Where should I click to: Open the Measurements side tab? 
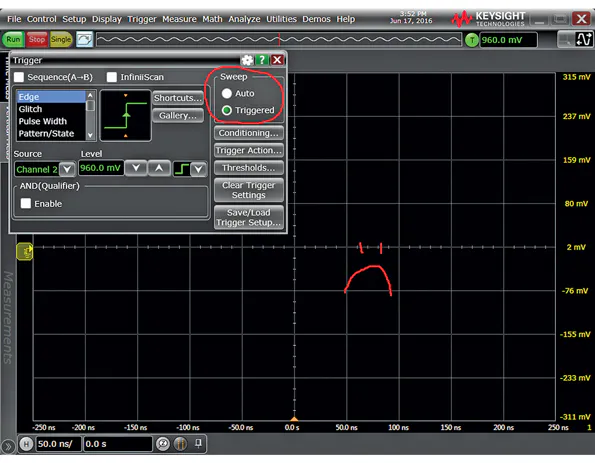[x=8, y=317]
